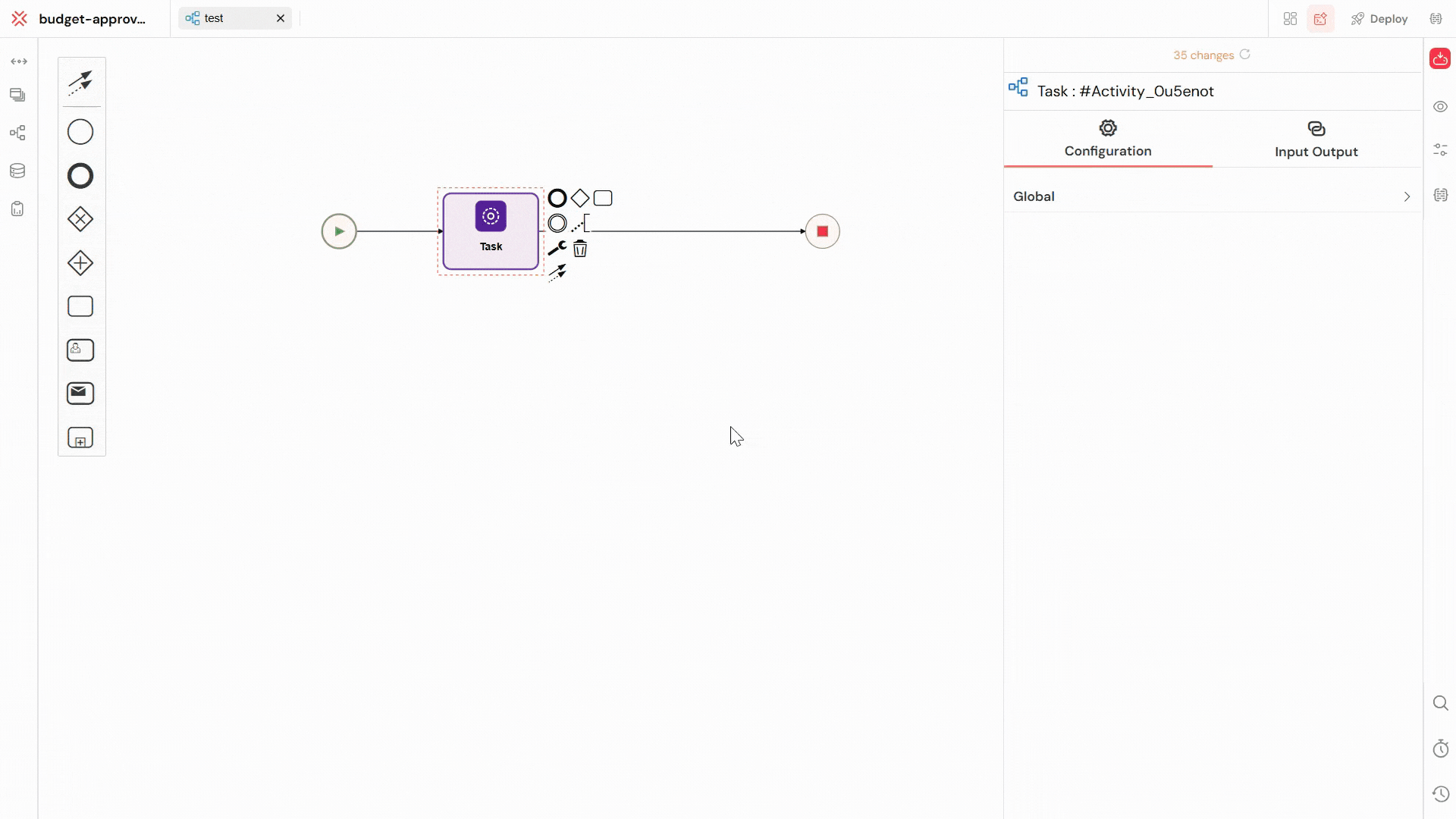This screenshot has height=819, width=1456.
Task: Pick the Exclusive Gateway diamond tool
Action: point(80,219)
